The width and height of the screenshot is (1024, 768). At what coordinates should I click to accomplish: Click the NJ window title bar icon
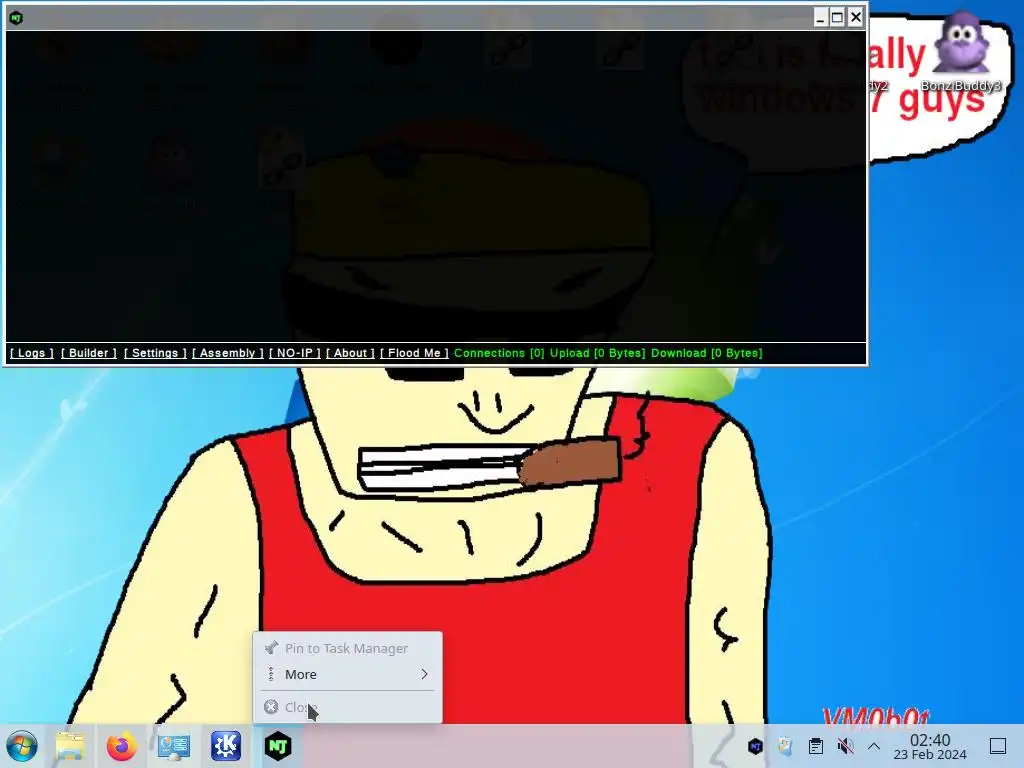(x=16, y=18)
